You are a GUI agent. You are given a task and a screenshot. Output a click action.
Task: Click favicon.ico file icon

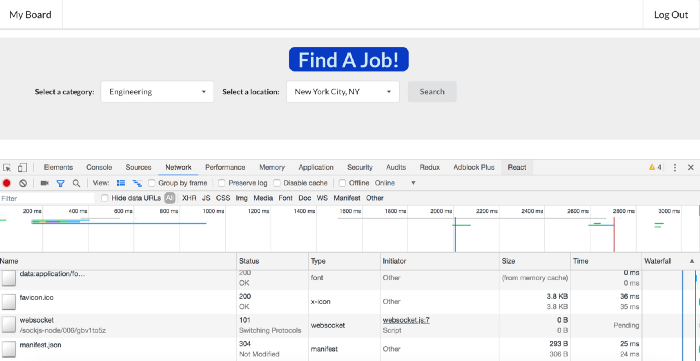pyautogui.click(x=8, y=302)
